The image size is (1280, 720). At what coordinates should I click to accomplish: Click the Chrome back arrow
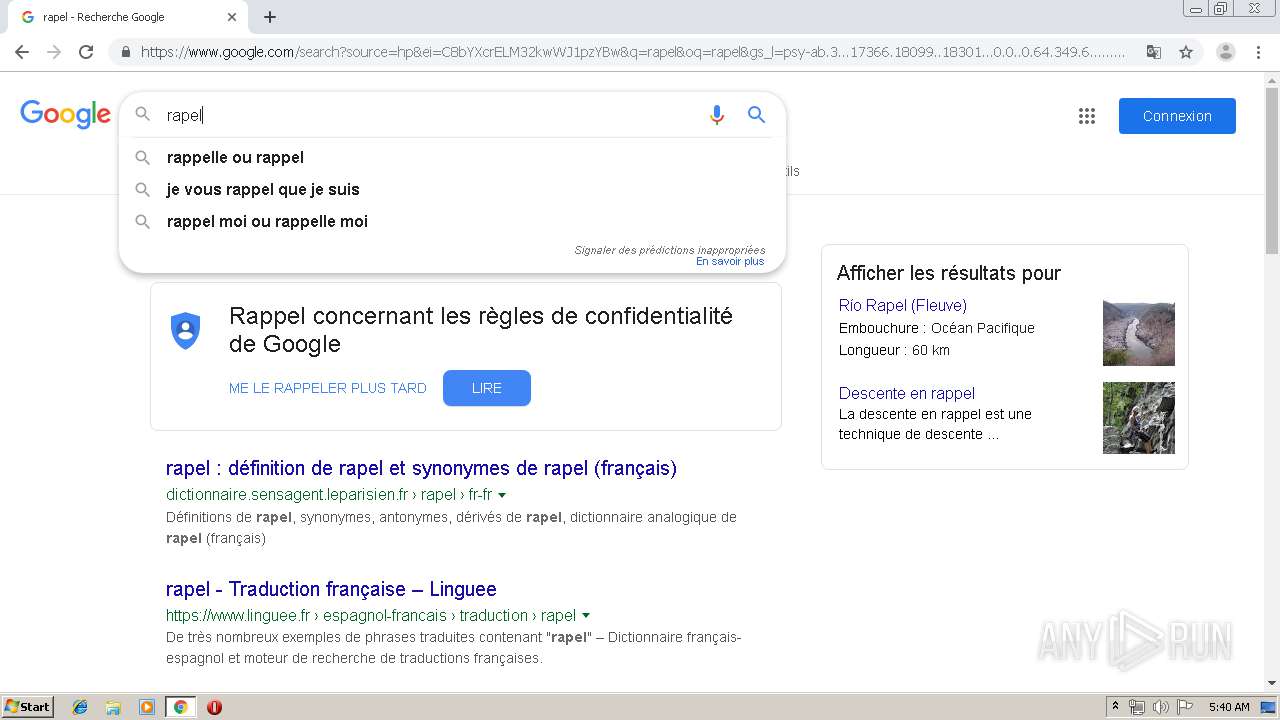point(22,52)
